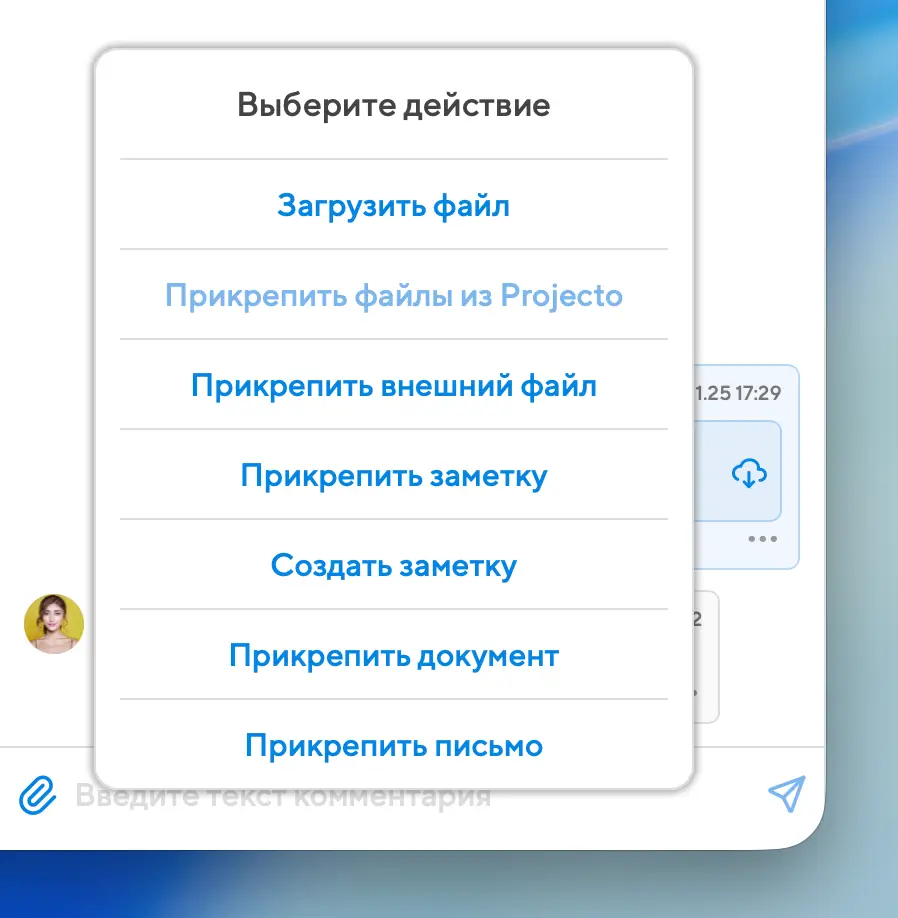Click the cloud download icon

coord(749,473)
